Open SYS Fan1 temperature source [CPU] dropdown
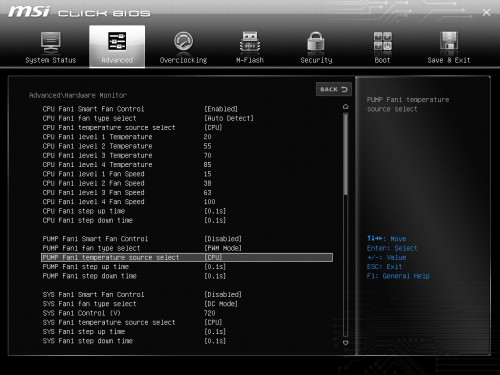This screenshot has width=500, height=375. point(213,323)
